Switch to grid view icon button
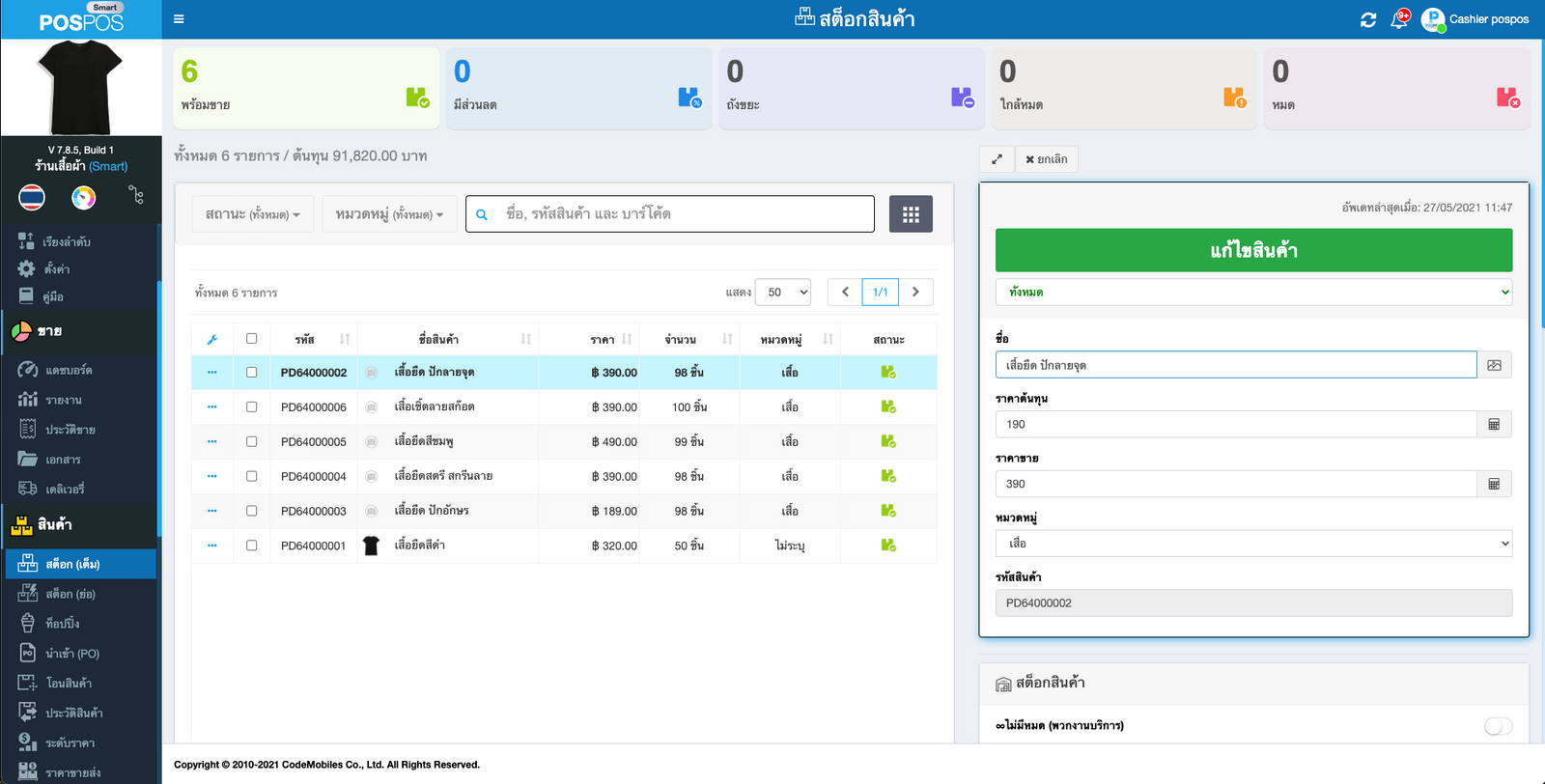This screenshot has height=784, width=1545. (x=911, y=214)
